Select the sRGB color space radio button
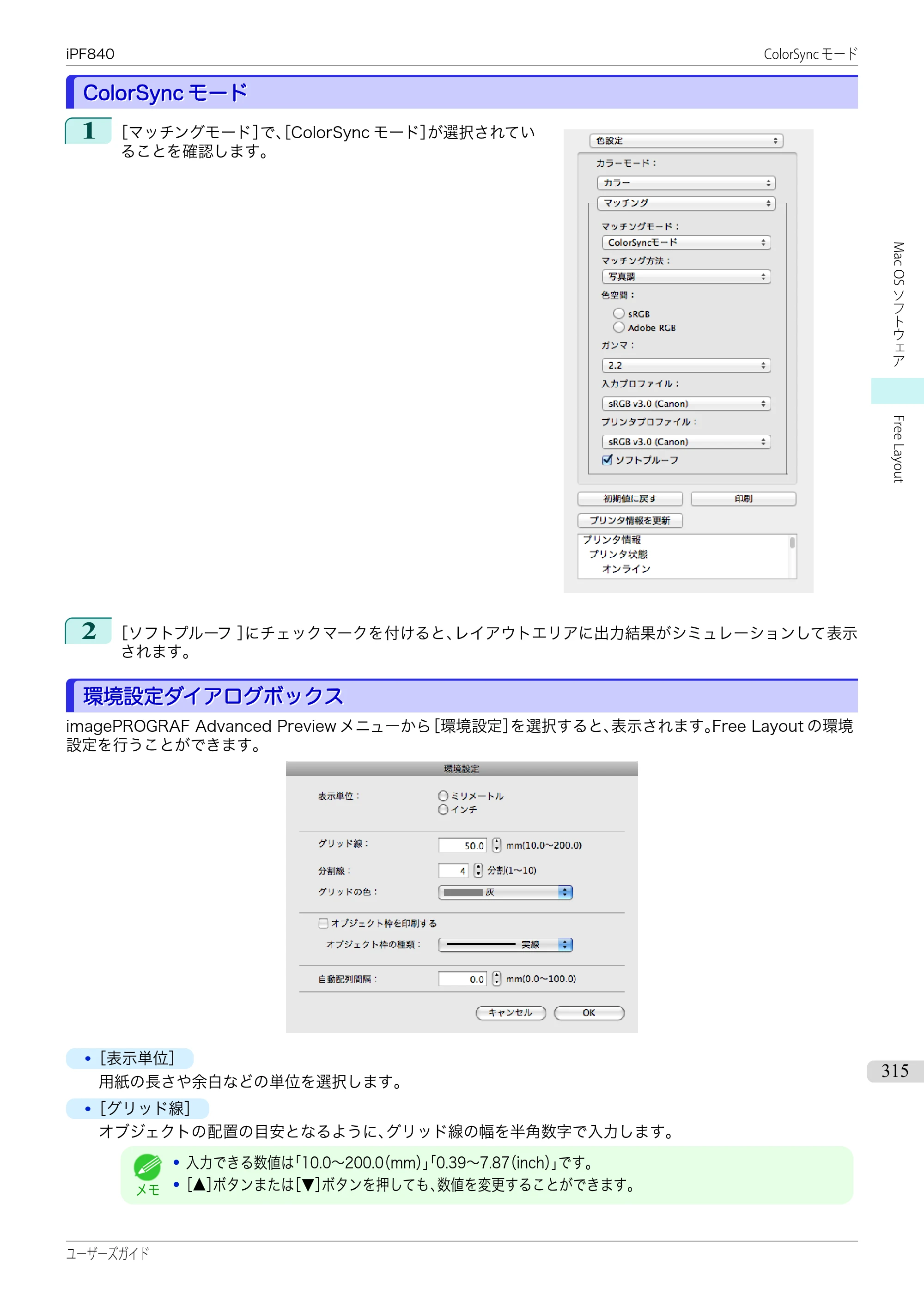The width and height of the screenshot is (924, 1307). (619, 314)
